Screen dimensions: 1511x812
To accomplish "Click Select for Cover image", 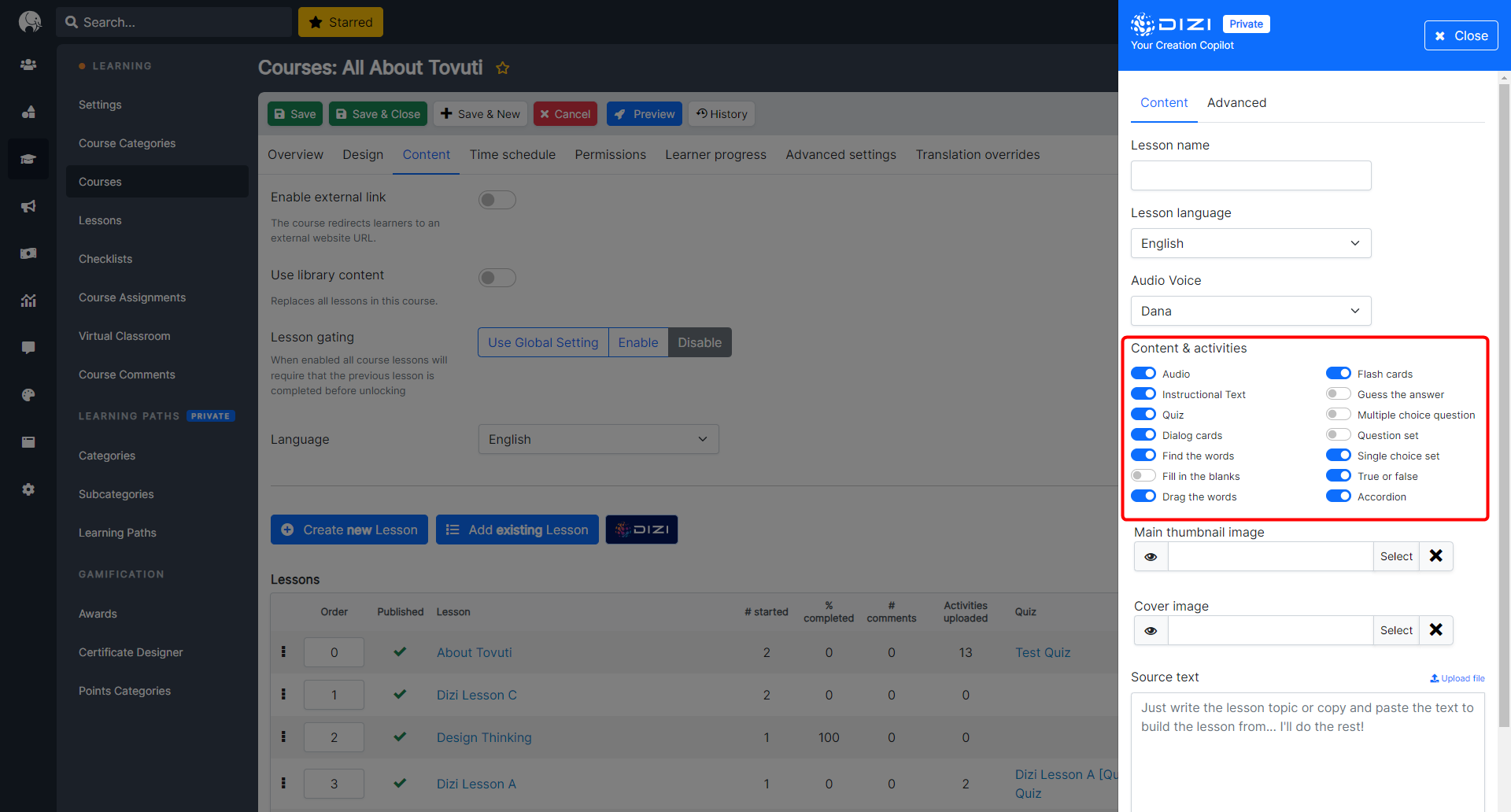I will click(x=1396, y=630).
